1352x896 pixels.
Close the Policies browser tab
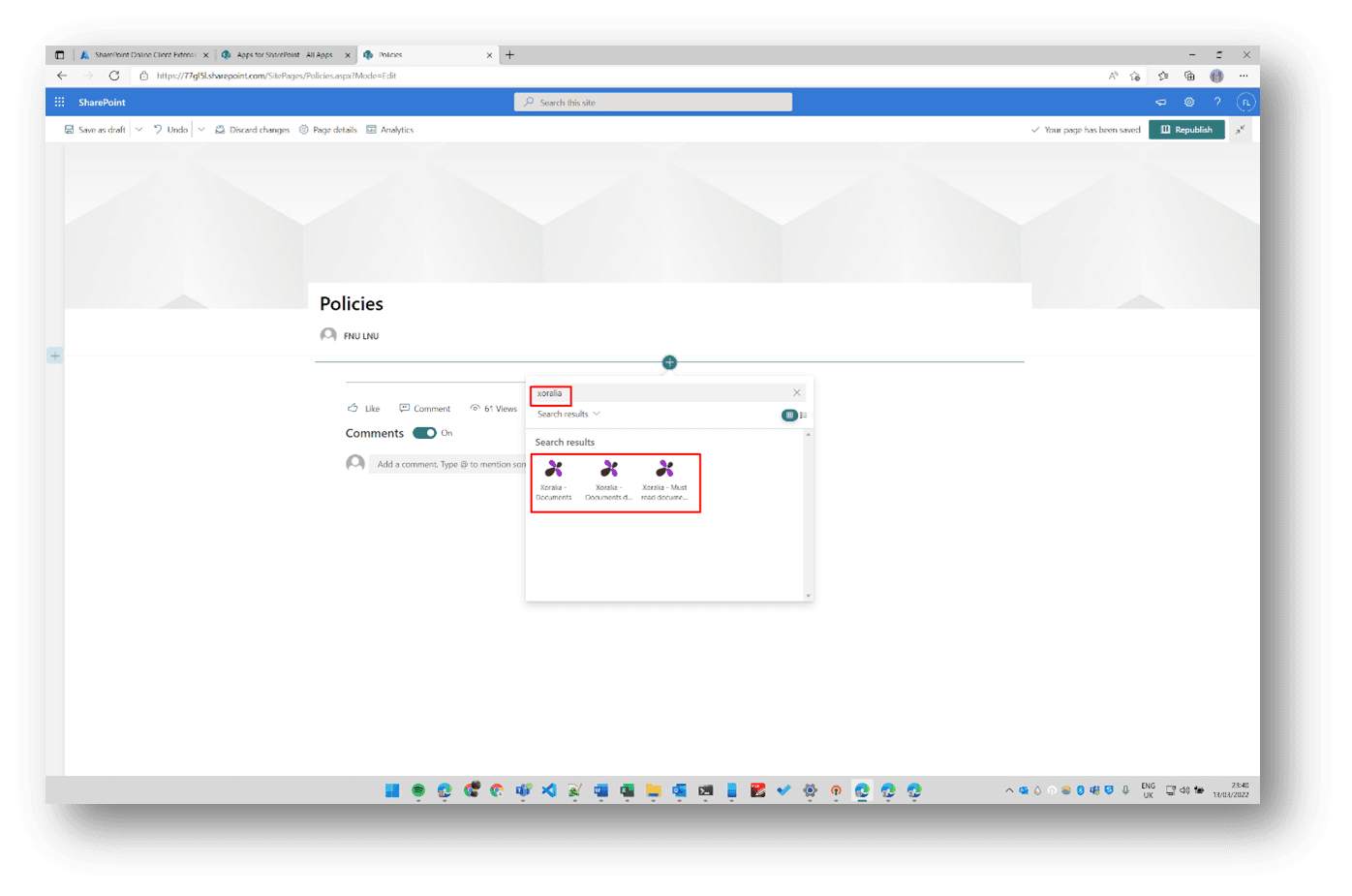(x=489, y=55)
